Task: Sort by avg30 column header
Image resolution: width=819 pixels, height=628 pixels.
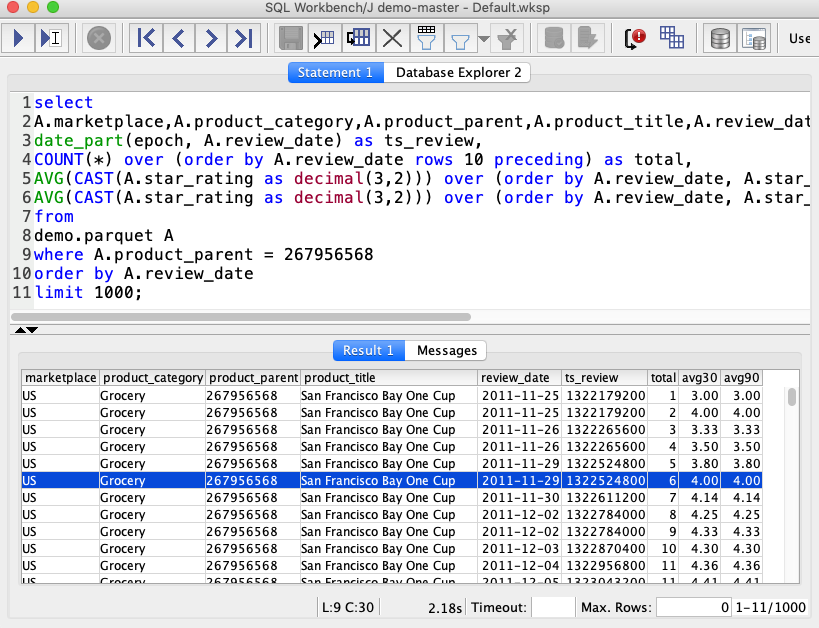Action: coord(699,378)
